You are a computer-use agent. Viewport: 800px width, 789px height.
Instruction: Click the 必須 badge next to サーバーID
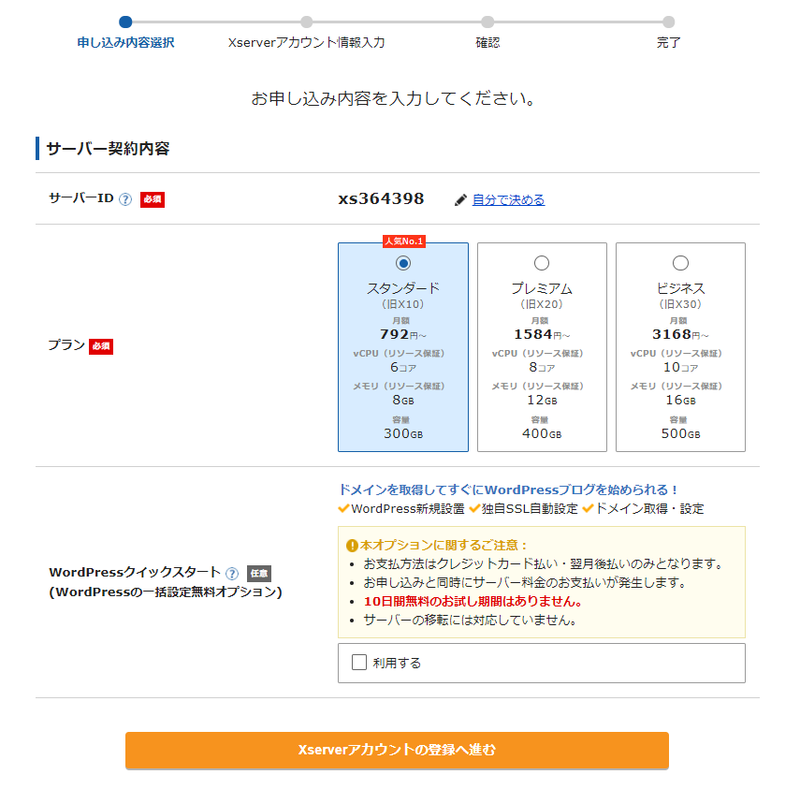pos(152,200)
